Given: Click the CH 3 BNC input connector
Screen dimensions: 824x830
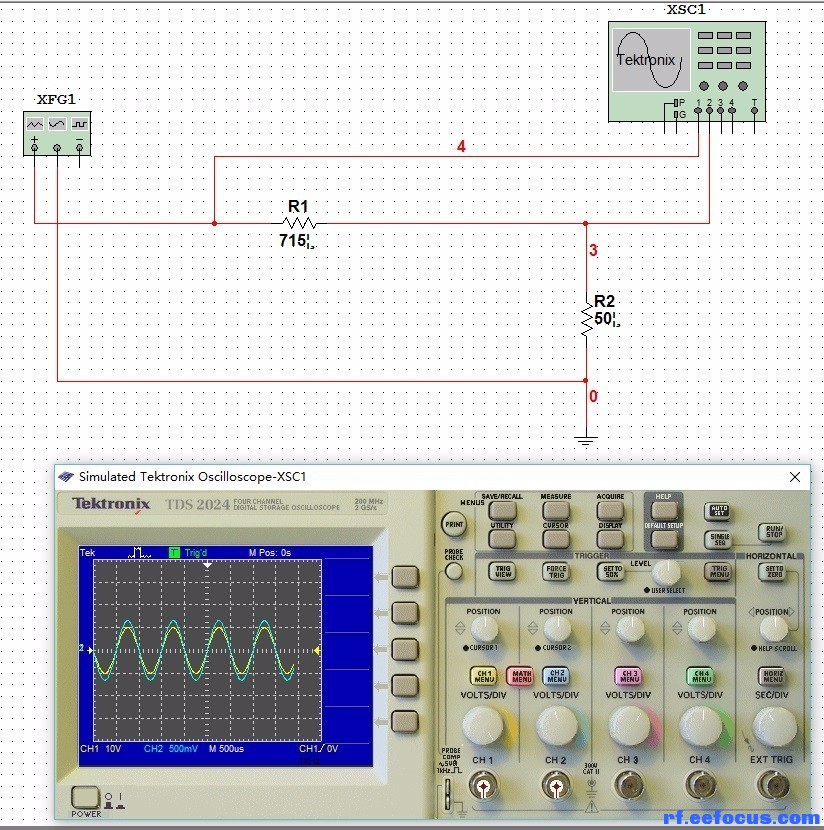Looking at the screenshot, I should coord(628,786).
